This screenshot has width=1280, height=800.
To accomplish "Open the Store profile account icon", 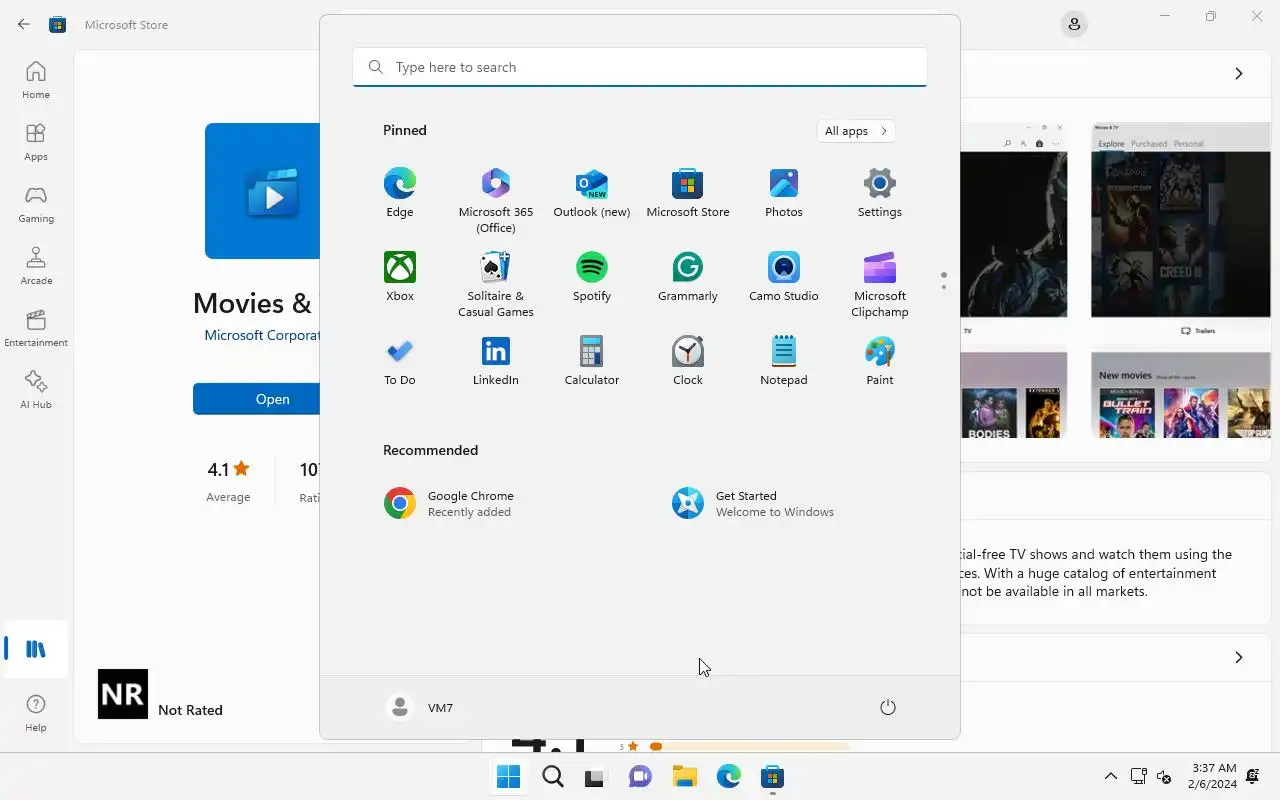I will coord(1074,24).
